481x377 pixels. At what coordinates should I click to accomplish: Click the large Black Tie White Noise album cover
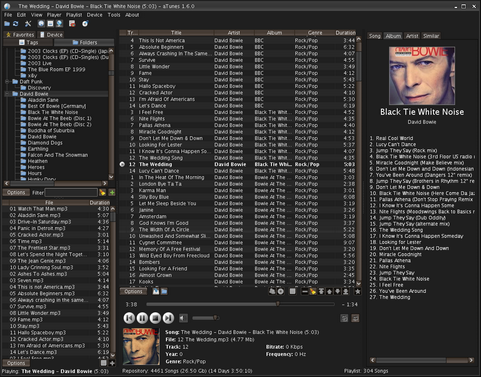422,76
